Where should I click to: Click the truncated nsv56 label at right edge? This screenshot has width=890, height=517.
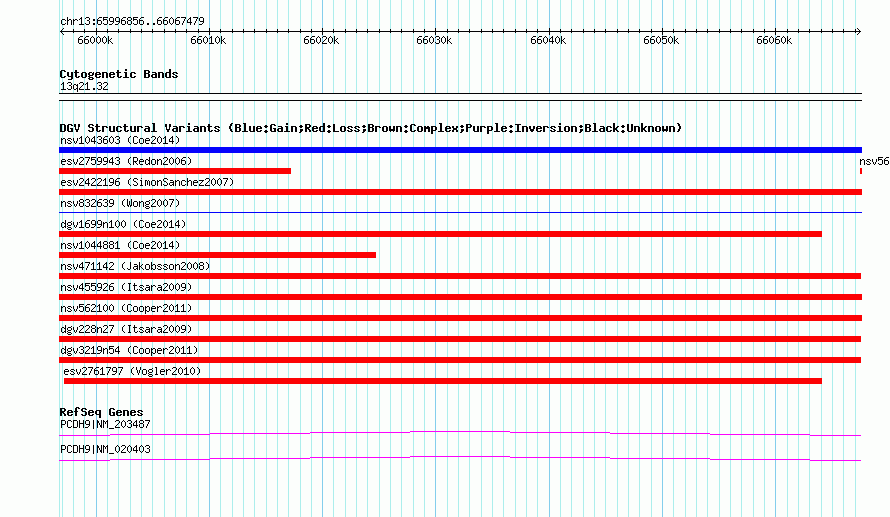[x=874, y=161]
